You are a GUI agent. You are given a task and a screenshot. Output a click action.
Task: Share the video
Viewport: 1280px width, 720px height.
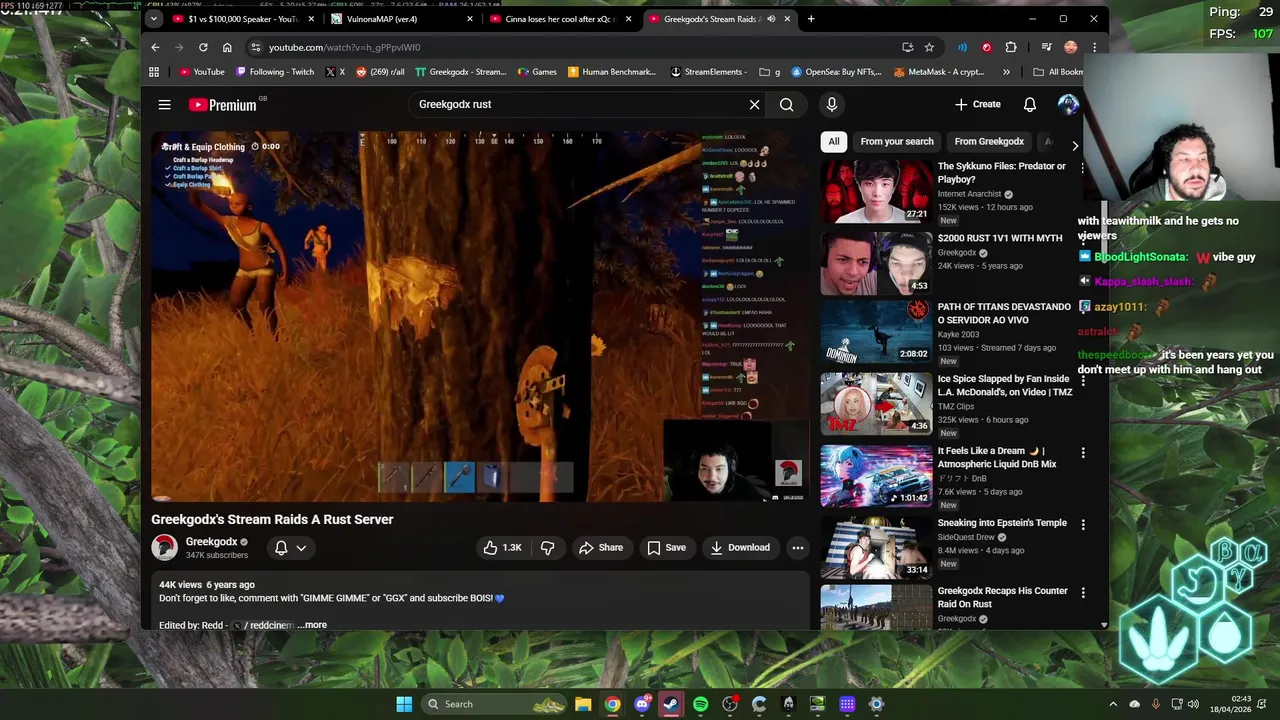(x=601, y=547)
